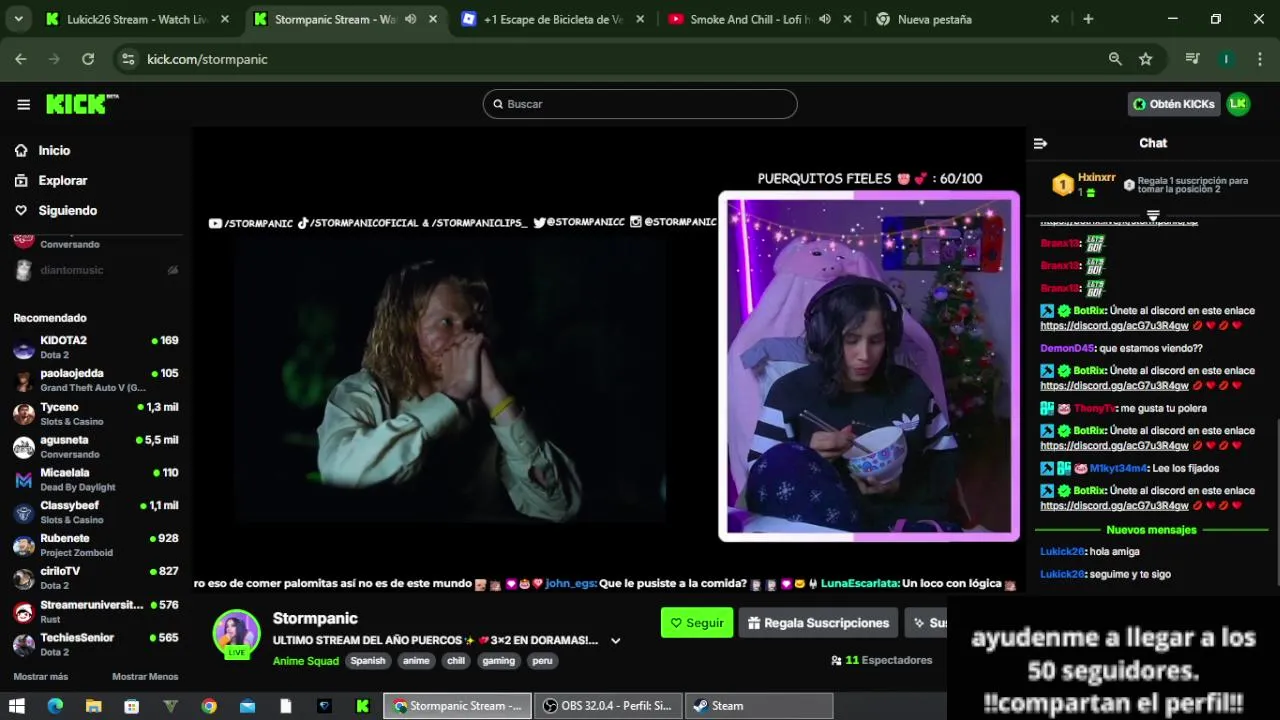Click the green LK profile avatar
1280x720 pixels.
pos(1238,104)
